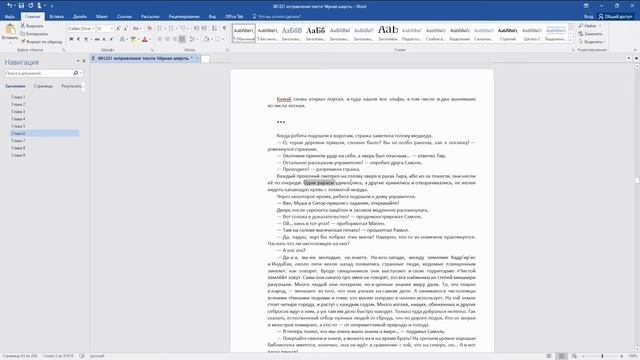Click the proofing check icon in status bar
The height and width of the screenshot is (360, 640).
(x=82, y=356)
